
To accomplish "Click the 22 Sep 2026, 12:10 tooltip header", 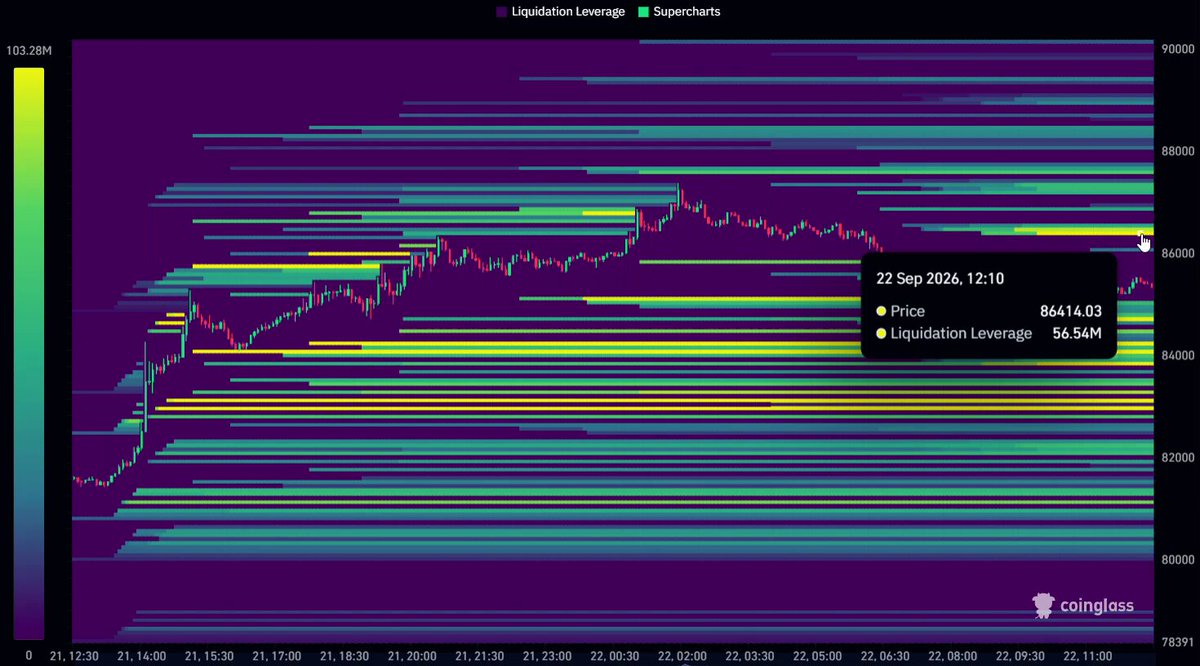I will pos(942,276).
